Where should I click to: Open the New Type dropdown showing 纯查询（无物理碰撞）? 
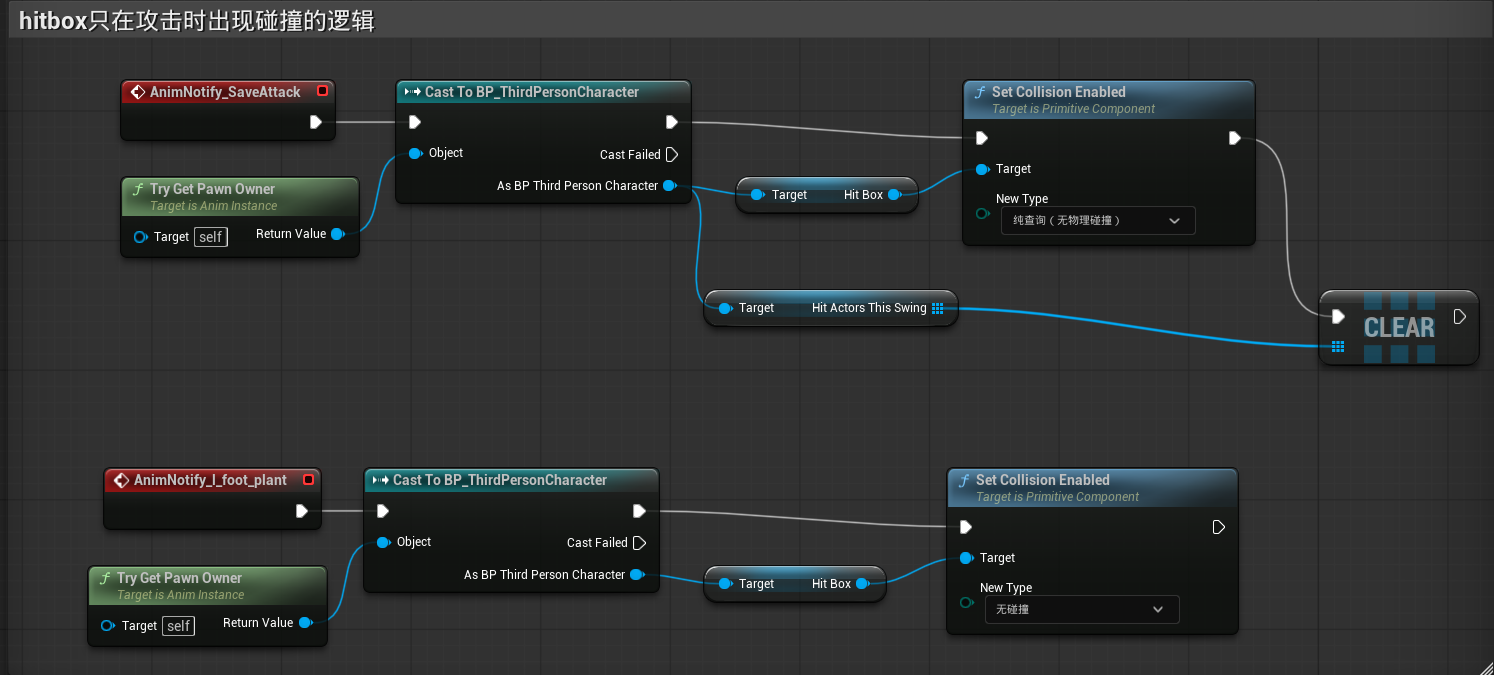tap(1097, 220)
